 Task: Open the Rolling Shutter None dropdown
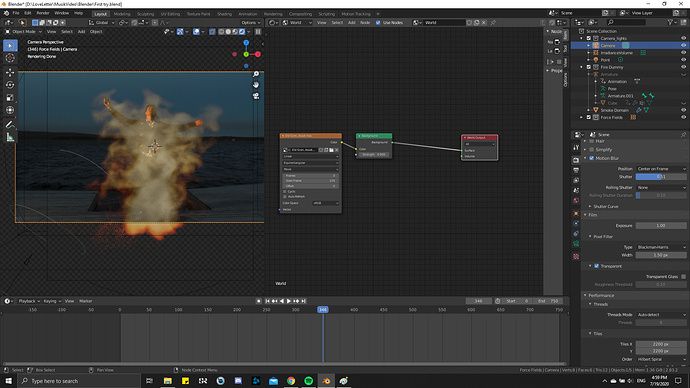(x=661, y=187)
